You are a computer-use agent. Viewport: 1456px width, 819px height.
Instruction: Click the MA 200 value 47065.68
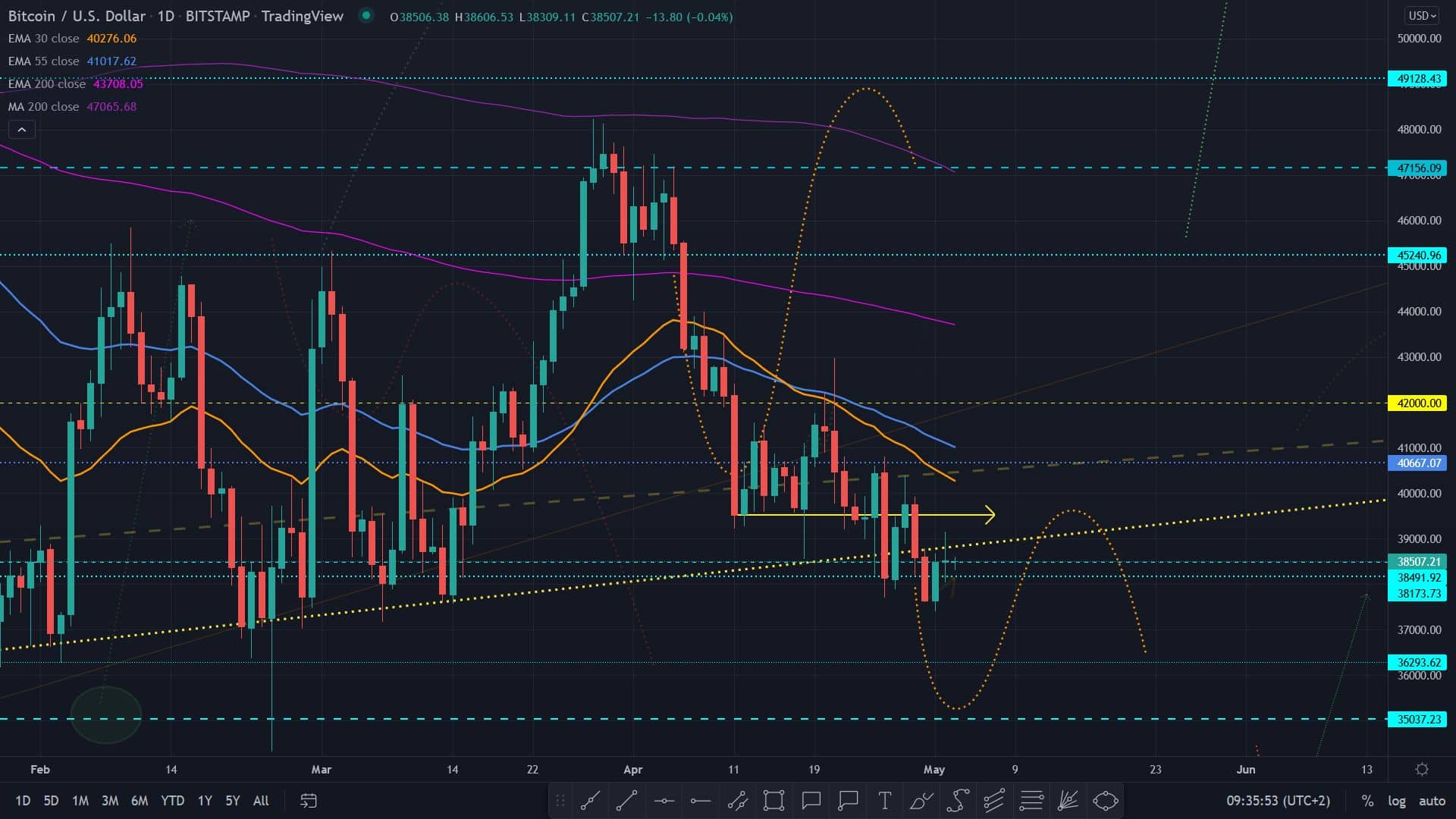(x=111, y=107)
